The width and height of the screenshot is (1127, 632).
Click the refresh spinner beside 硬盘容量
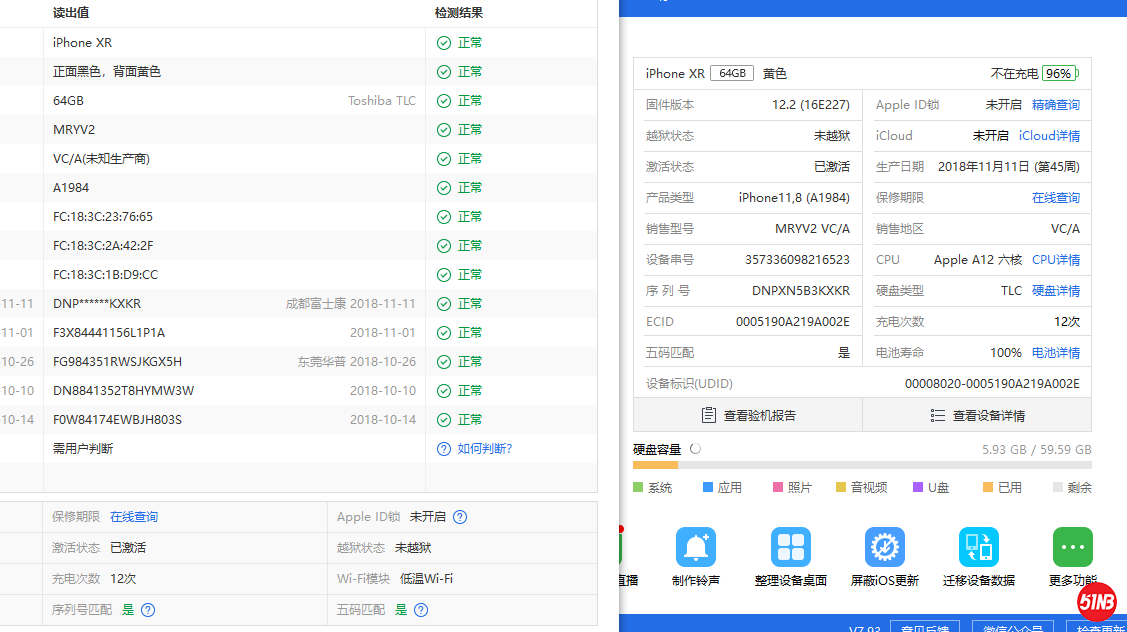tap(696, 450)
